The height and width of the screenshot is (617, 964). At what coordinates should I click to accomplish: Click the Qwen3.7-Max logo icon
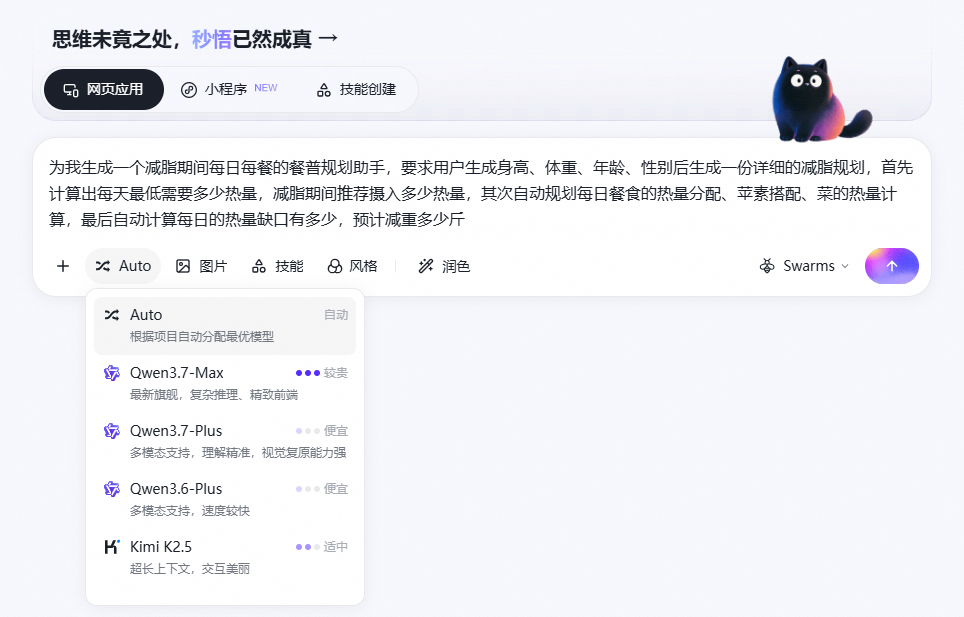pos(111,373)
